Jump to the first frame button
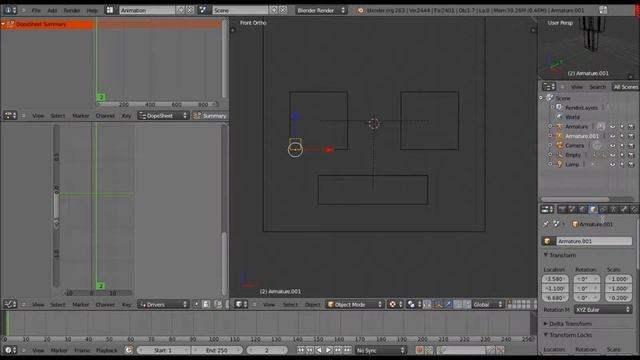640x360 pixels. click(x=301, y=350)
